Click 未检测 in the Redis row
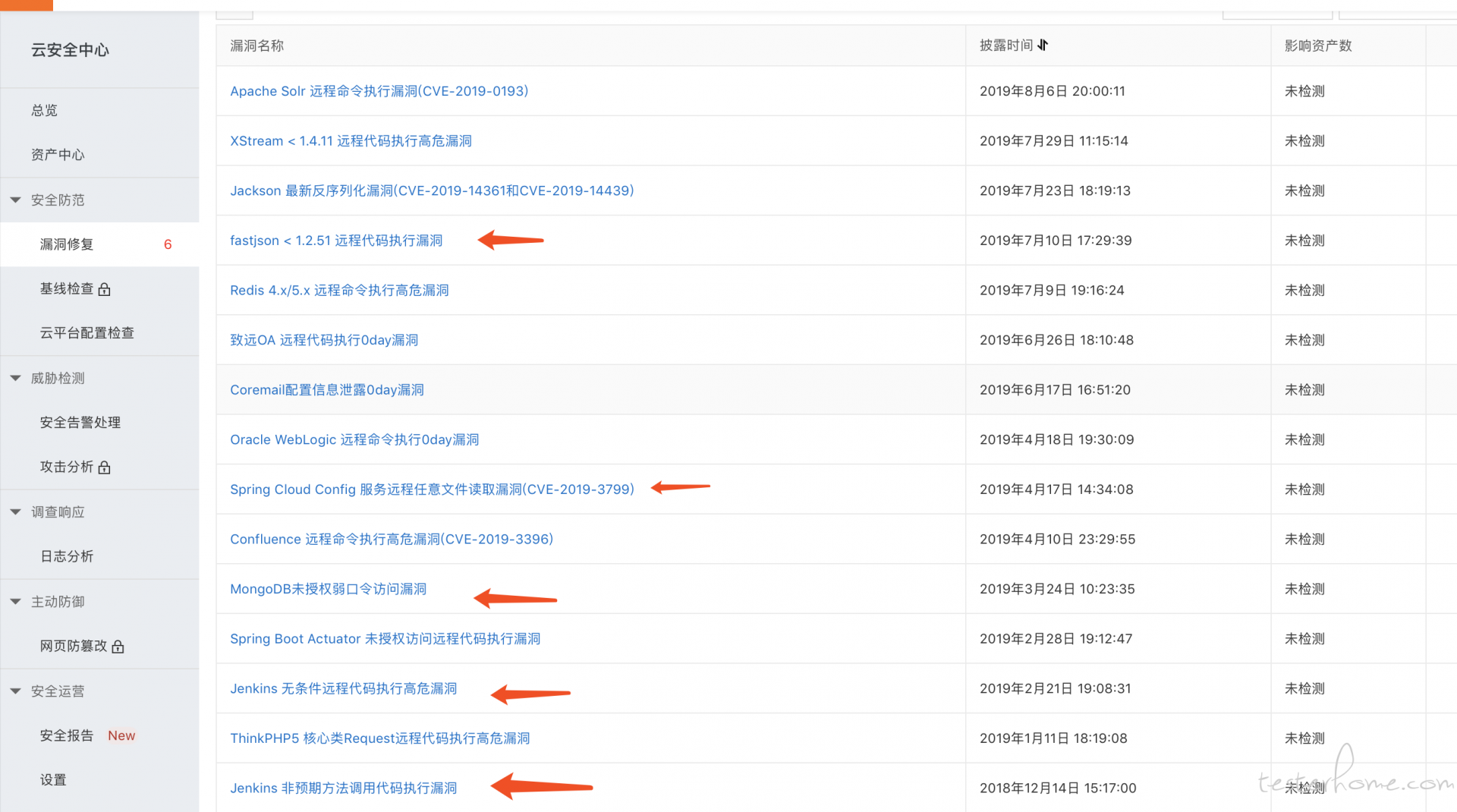Viewport: 1457px width, 812px height. (x=1304, y=291)
